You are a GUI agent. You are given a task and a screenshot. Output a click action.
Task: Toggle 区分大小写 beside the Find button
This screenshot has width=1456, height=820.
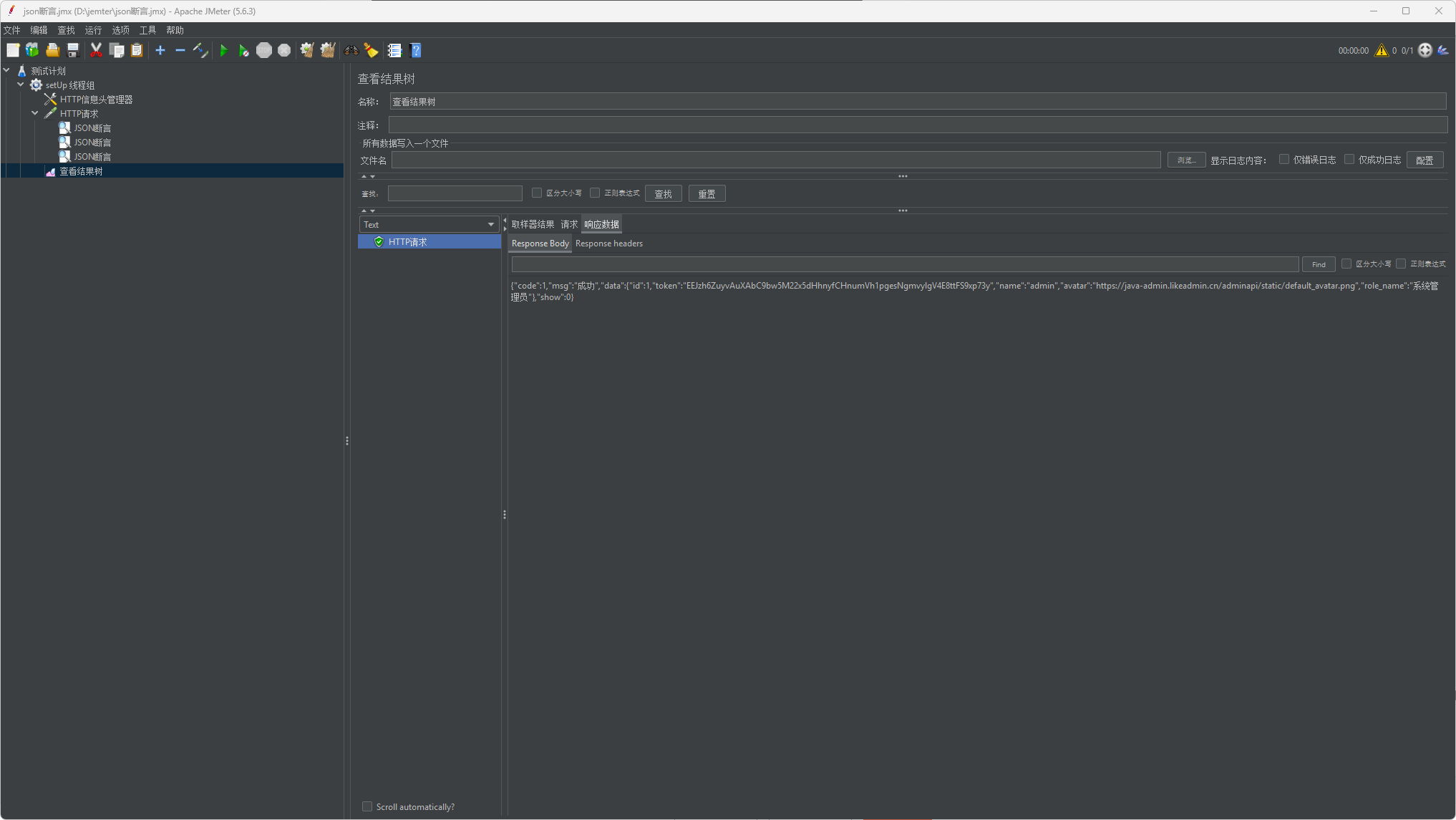pyautogui.click(x=1346, y=264)
